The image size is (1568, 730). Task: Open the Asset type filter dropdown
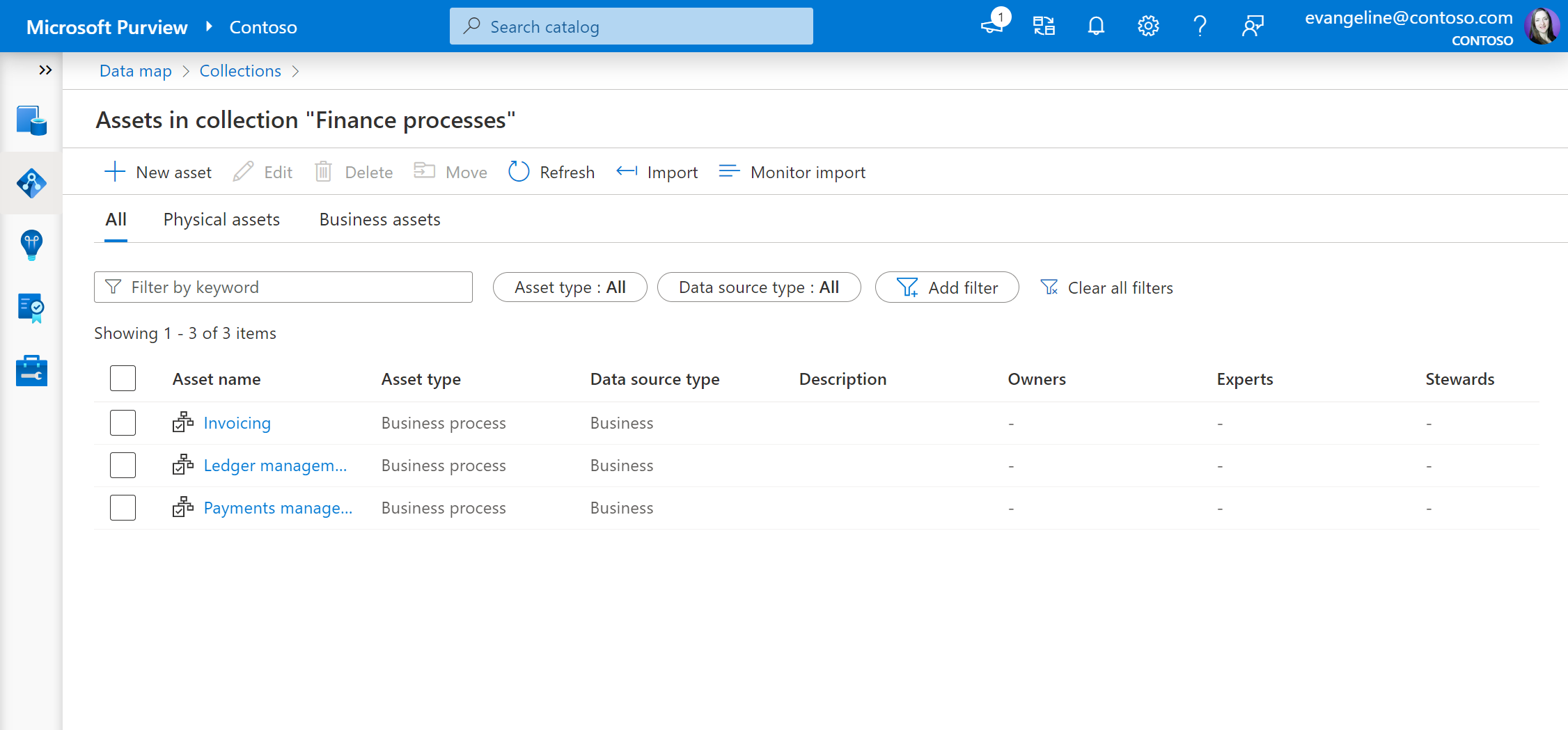[x=570, y=287]
